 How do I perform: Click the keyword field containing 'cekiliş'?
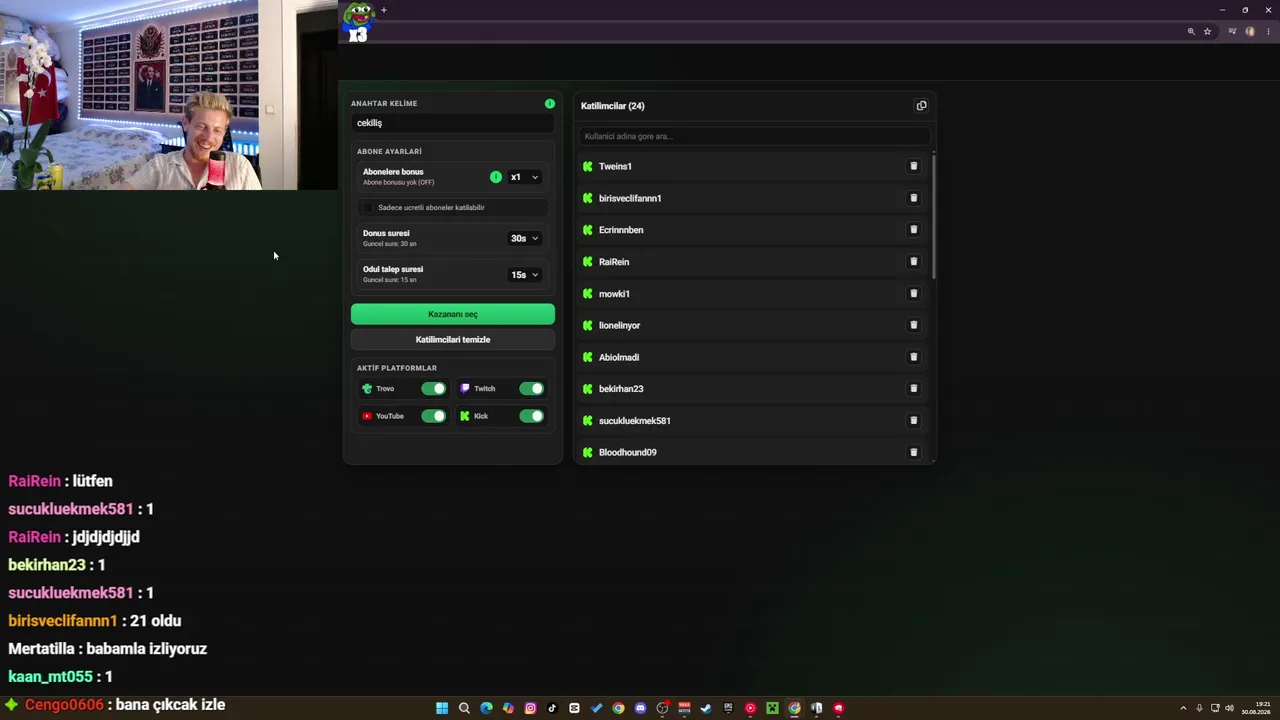pos(453,123)
